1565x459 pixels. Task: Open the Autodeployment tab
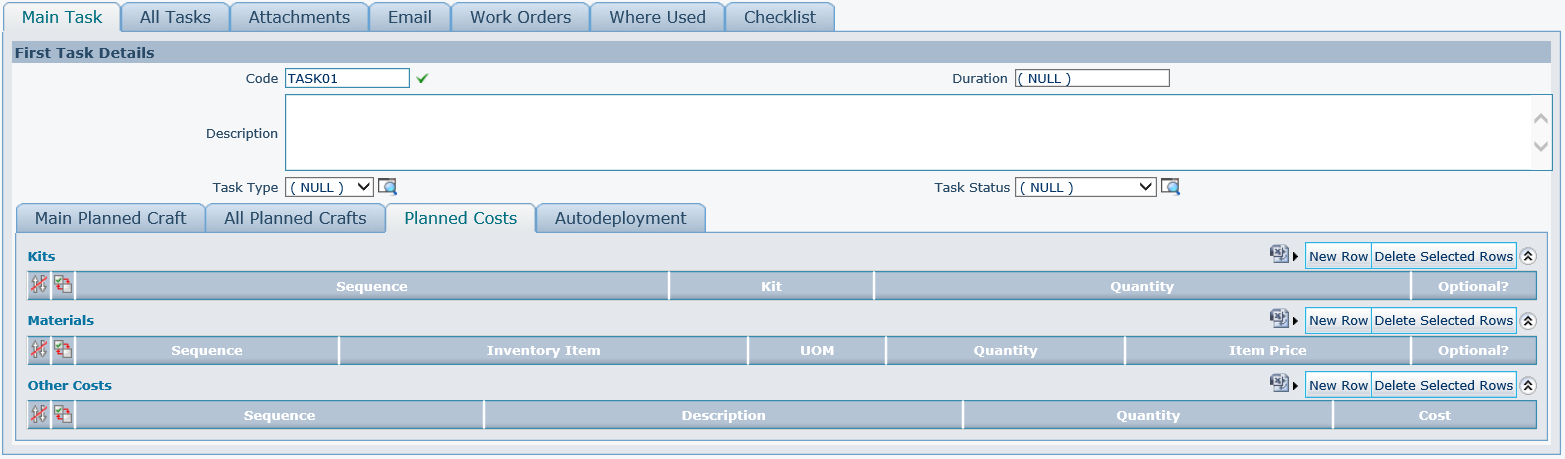point(620,218)
